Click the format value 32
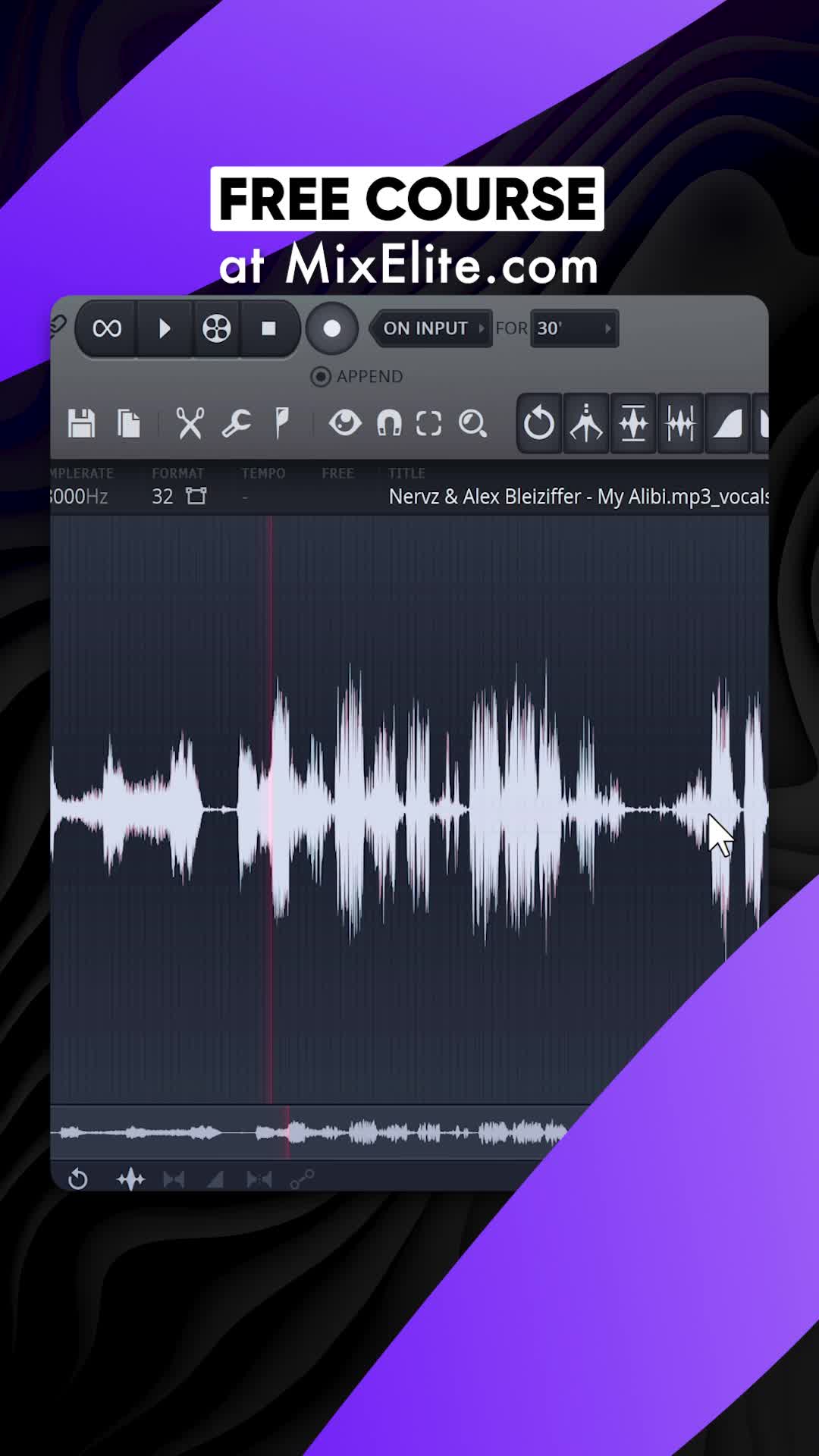The image size is (819, 1456). [162, 497]
